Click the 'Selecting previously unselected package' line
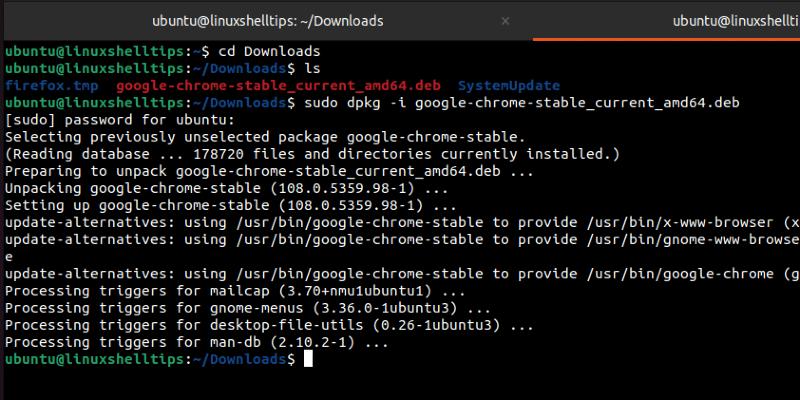The height and width of the screenshot is (400, 800). click(265, 137)
